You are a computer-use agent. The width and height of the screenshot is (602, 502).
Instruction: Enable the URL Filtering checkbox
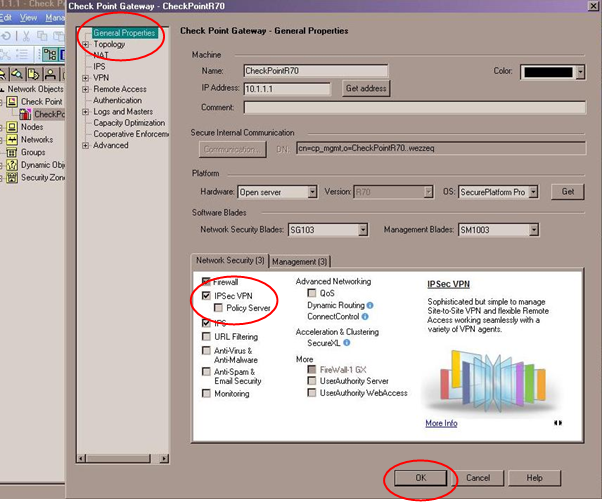pos(206,337)
